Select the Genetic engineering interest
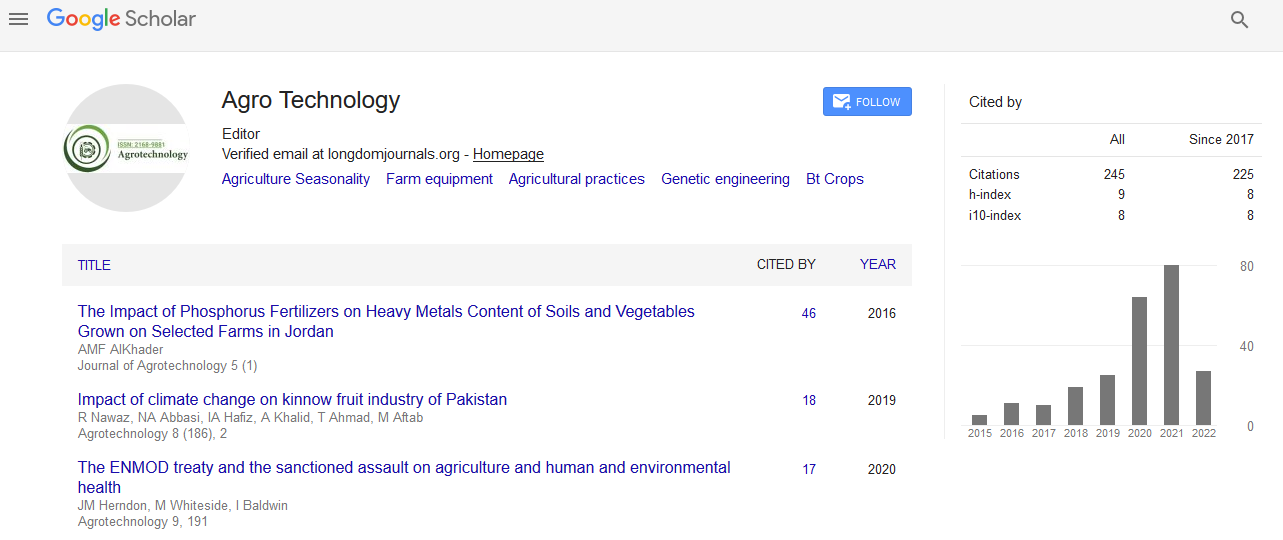1283x540 pixels. (x=725, y=179)
